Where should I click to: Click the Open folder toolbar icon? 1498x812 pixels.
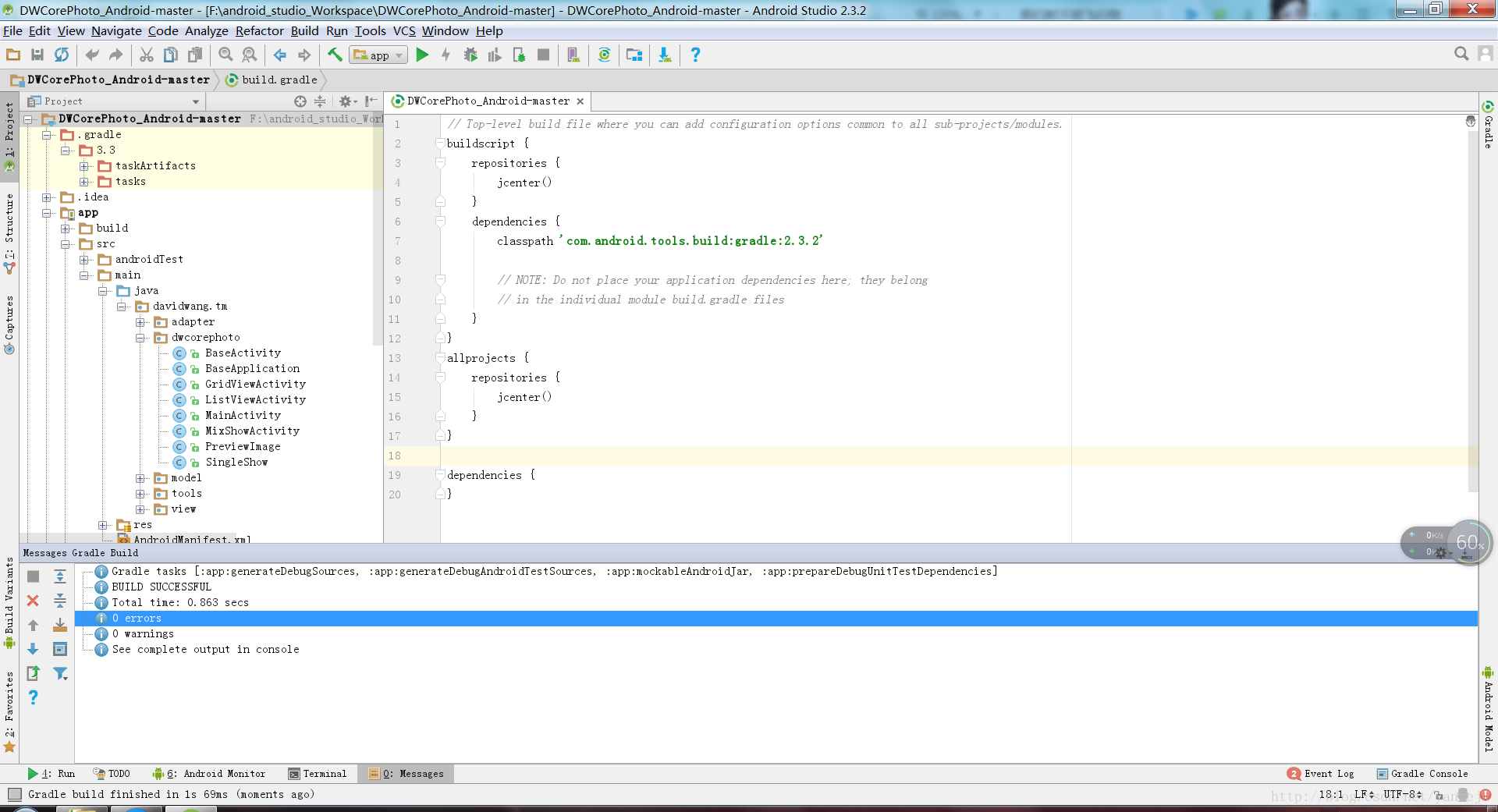click(13, 55)
